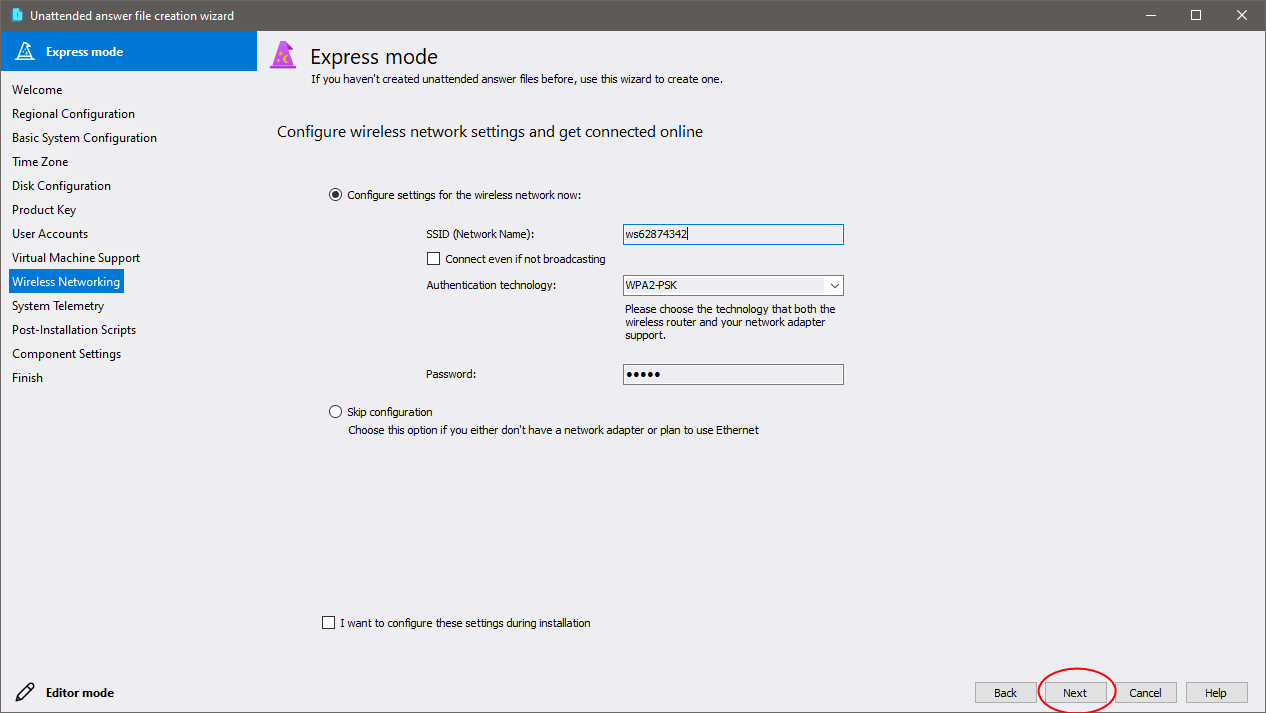This screenshot has height=713, width=1266.
Task: Close the wizard window
Action: (x=1242, y=15)
